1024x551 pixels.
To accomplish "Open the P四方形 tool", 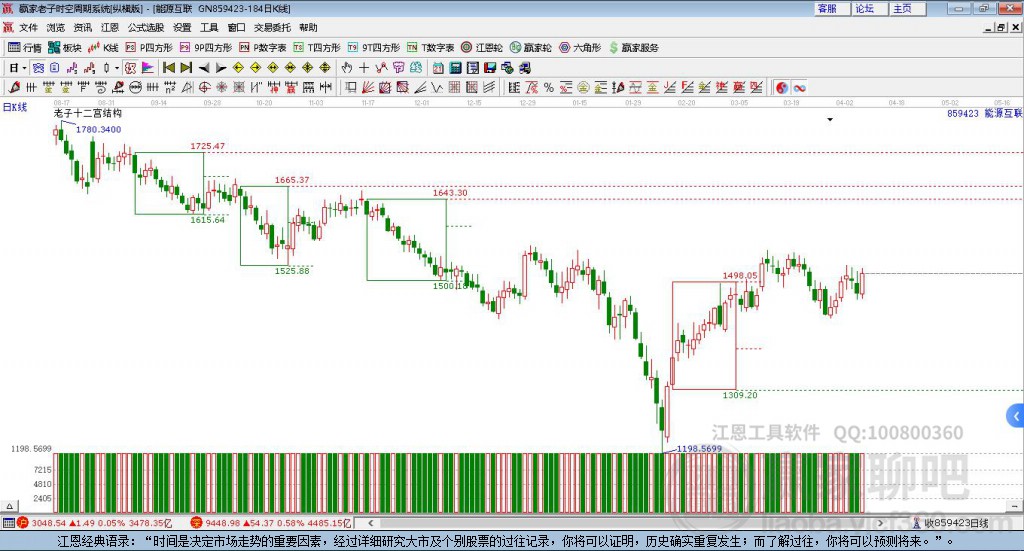I will (149, 48).
